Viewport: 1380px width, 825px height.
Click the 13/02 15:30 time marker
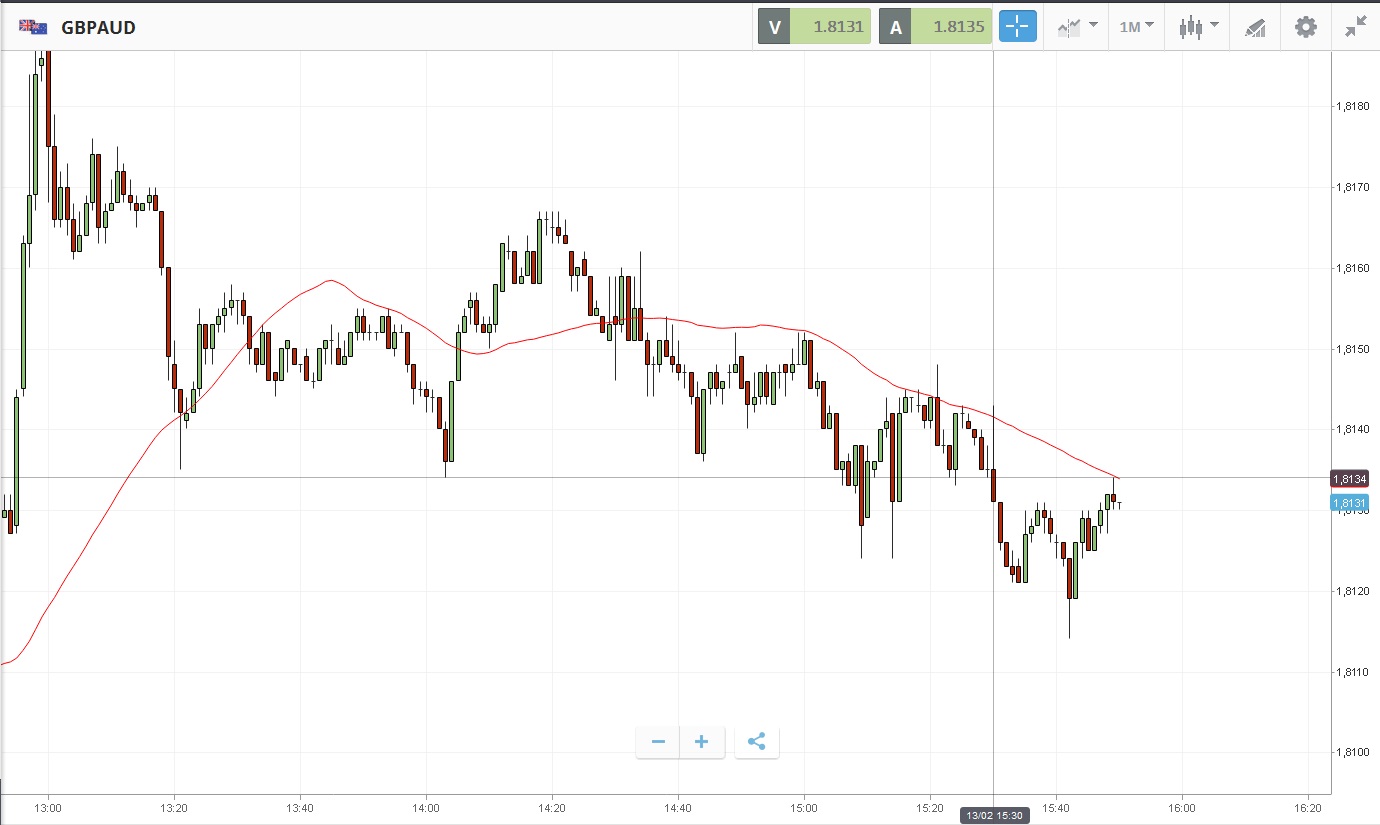(993, 816)
